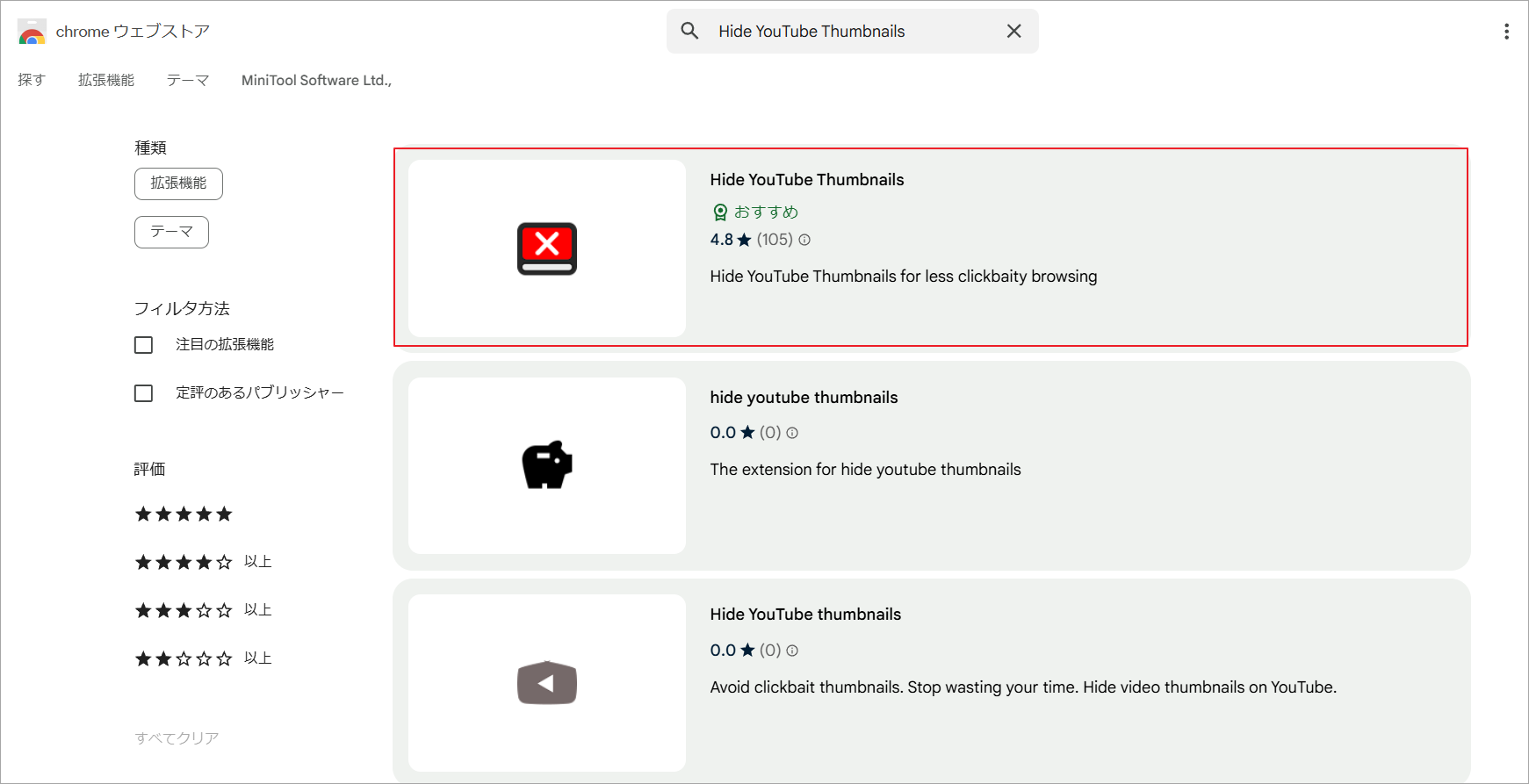Click 0.0 rating of piggy extension
1529x784 pixels.
(723, 433)
